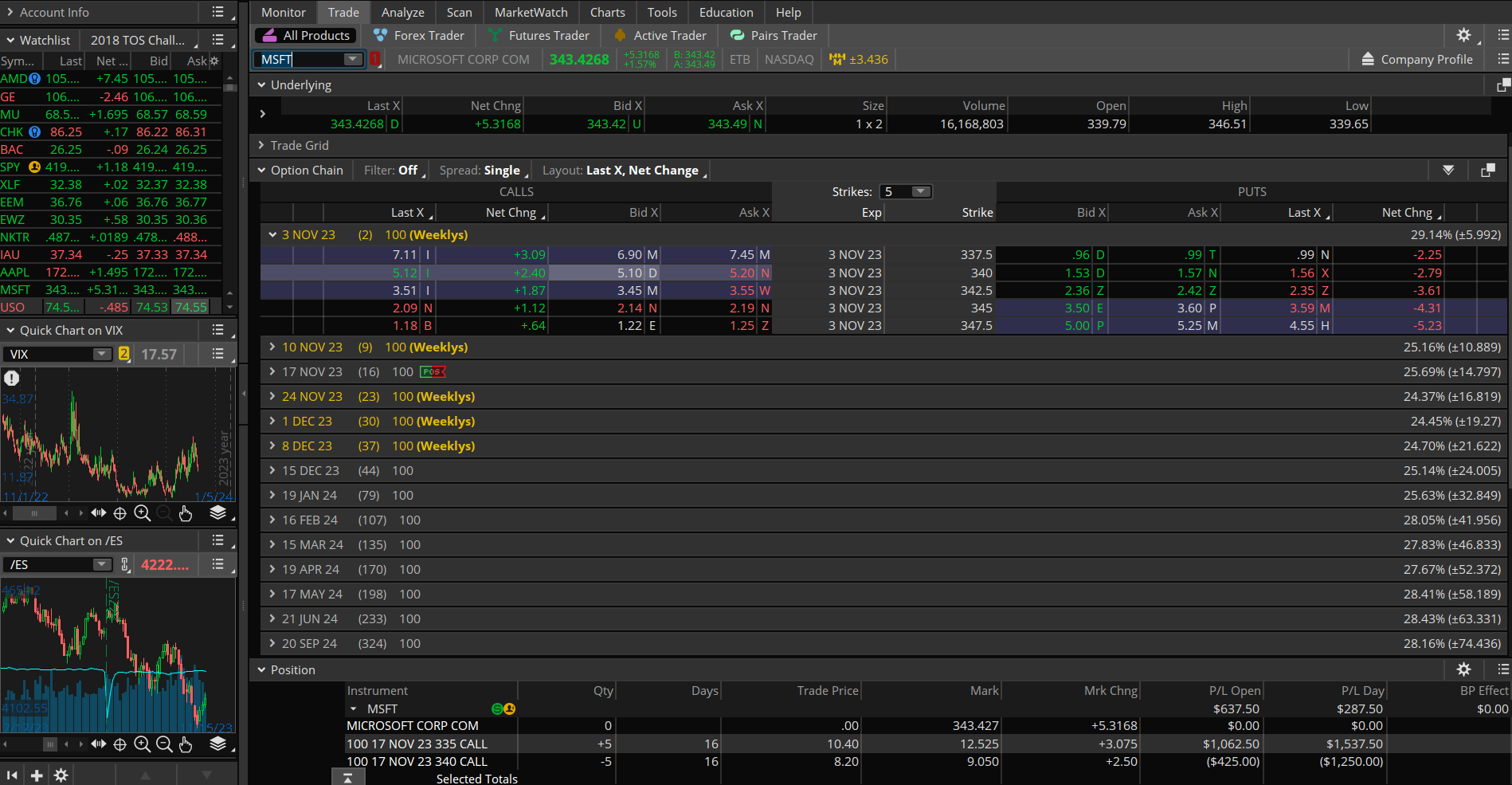Collapse the Position section
The width and height of the screenshot is (1512, 785).
tap(261, 669)
